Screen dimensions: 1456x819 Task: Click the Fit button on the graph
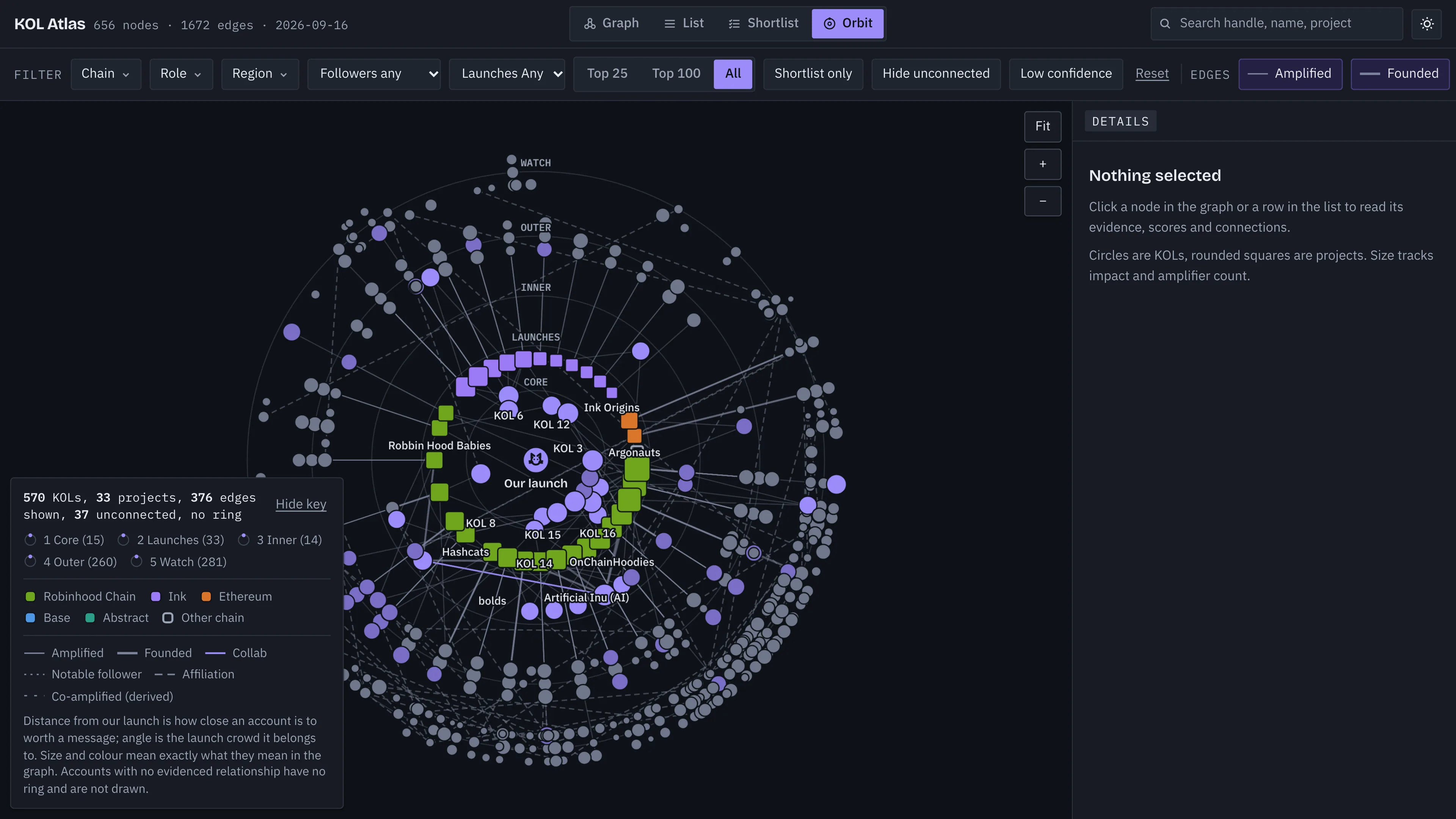1042,127
